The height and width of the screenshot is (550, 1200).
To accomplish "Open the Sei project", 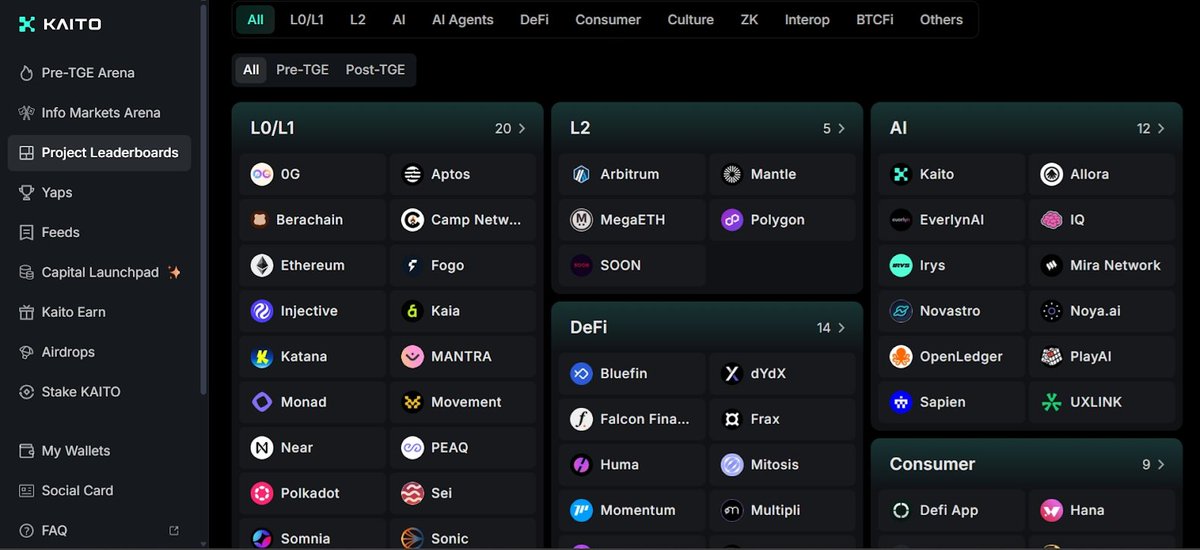I will [x=463, y=493].
